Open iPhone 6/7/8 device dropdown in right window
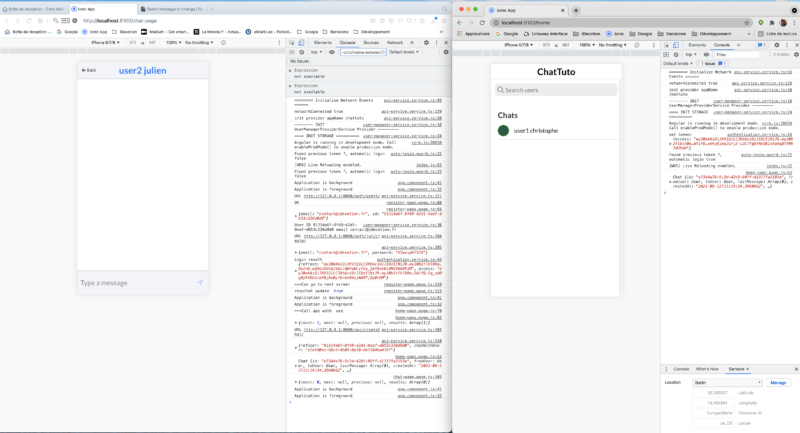Viewport: 800px width, 433px height. (518, 45)
